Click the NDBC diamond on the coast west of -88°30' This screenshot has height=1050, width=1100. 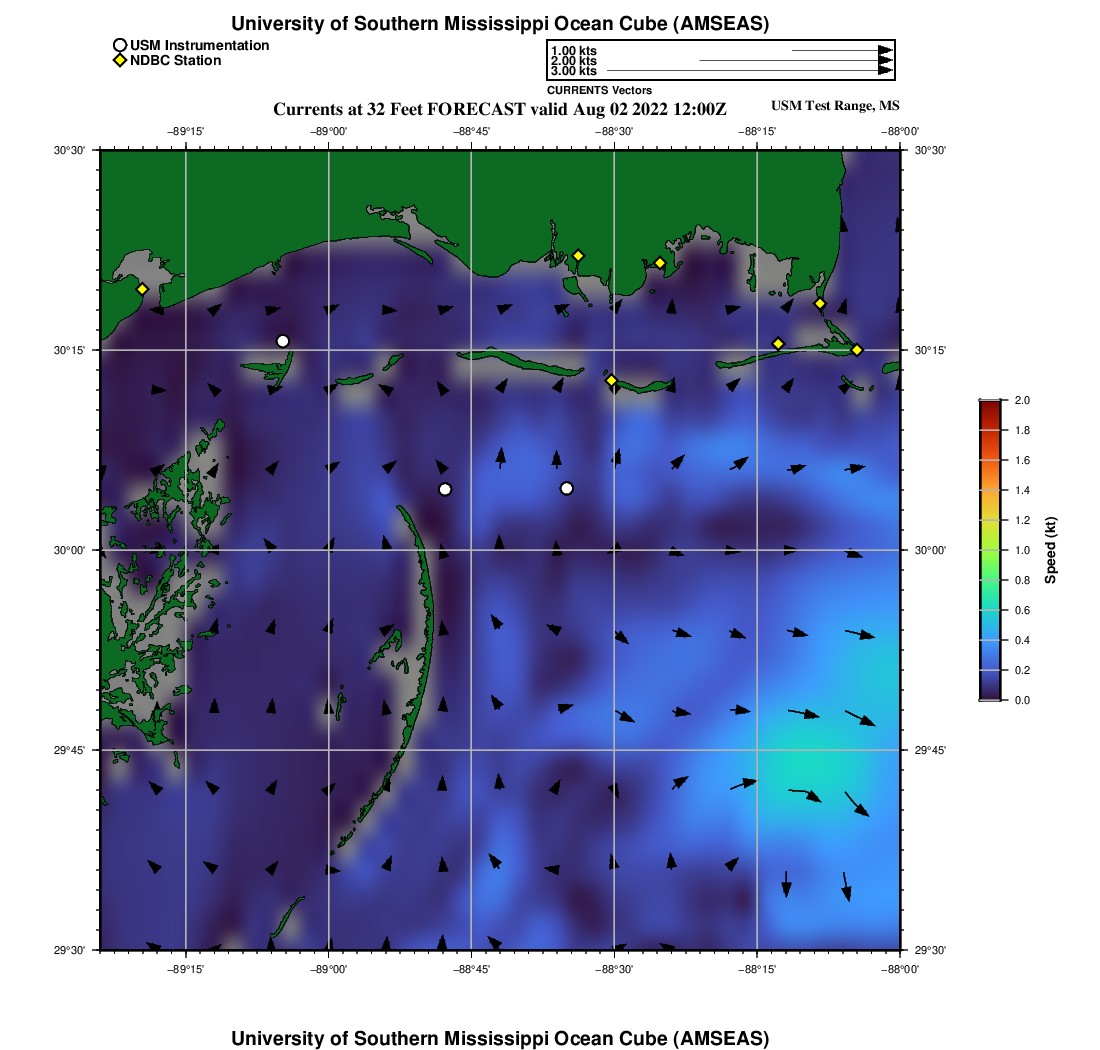(x=578, y=256)
